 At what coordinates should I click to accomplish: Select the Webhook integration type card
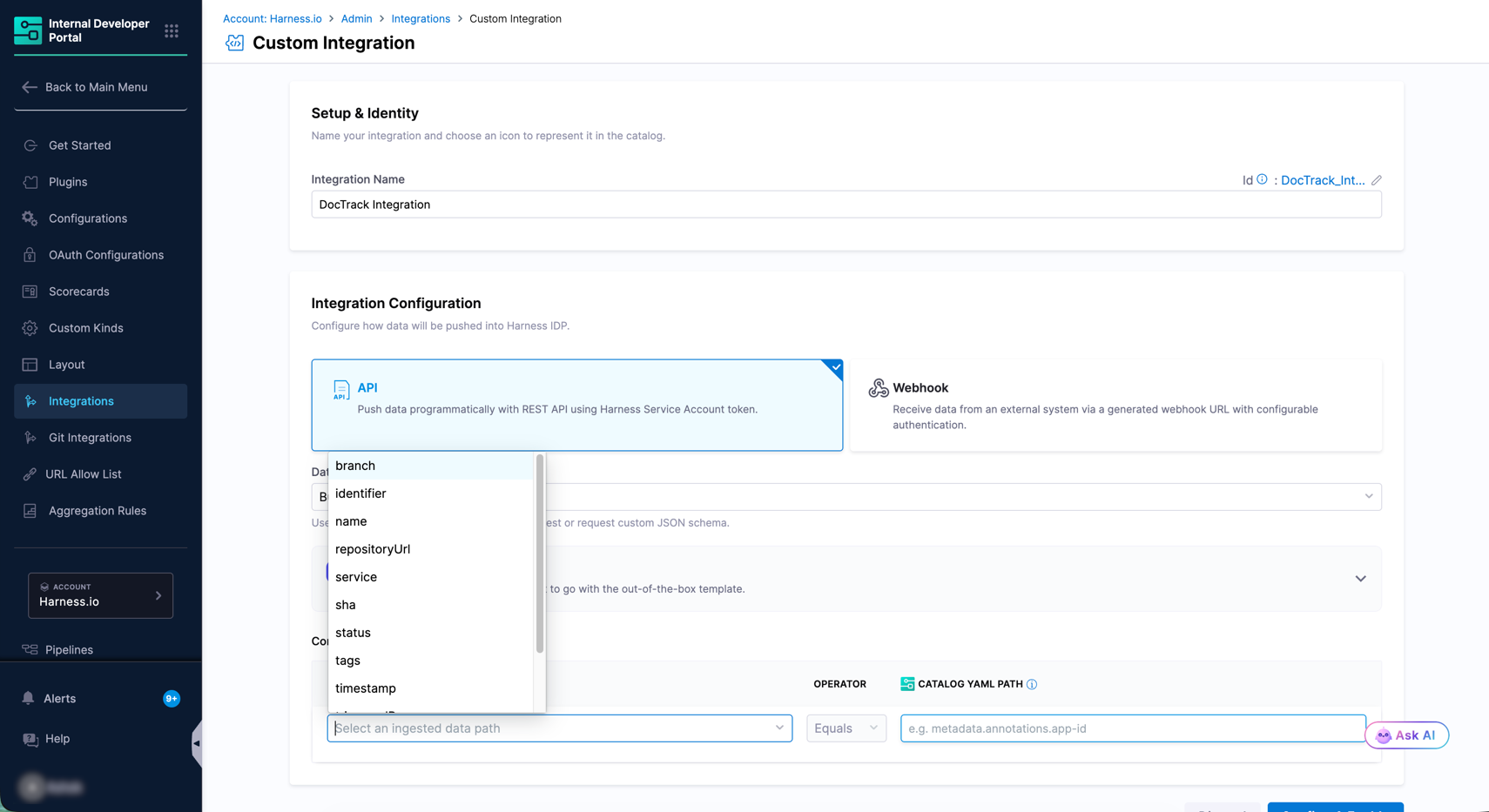[1115, 405]
